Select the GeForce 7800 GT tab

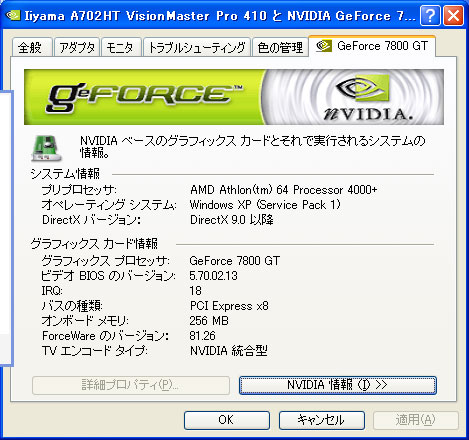(x=372, y=46)
